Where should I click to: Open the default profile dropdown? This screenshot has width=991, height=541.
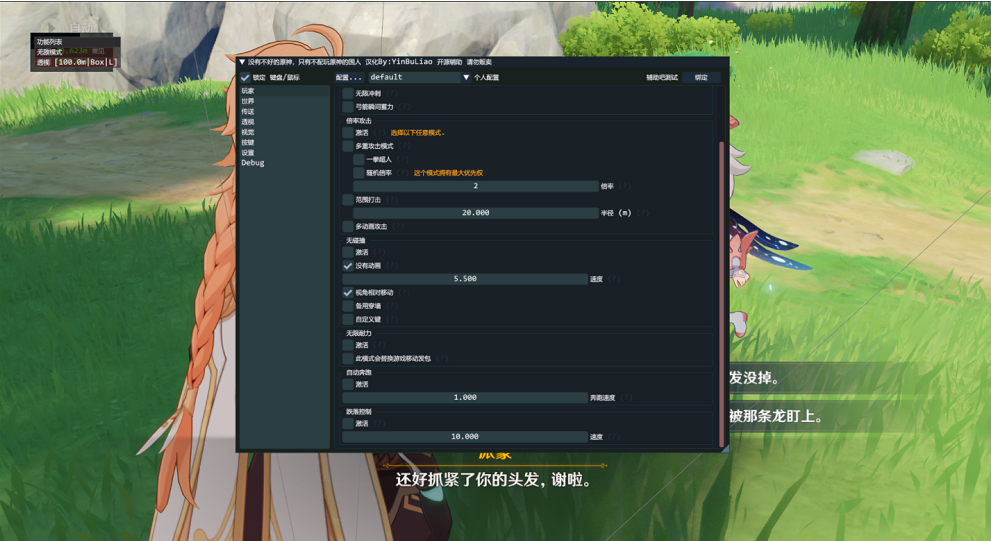point(420,77)
